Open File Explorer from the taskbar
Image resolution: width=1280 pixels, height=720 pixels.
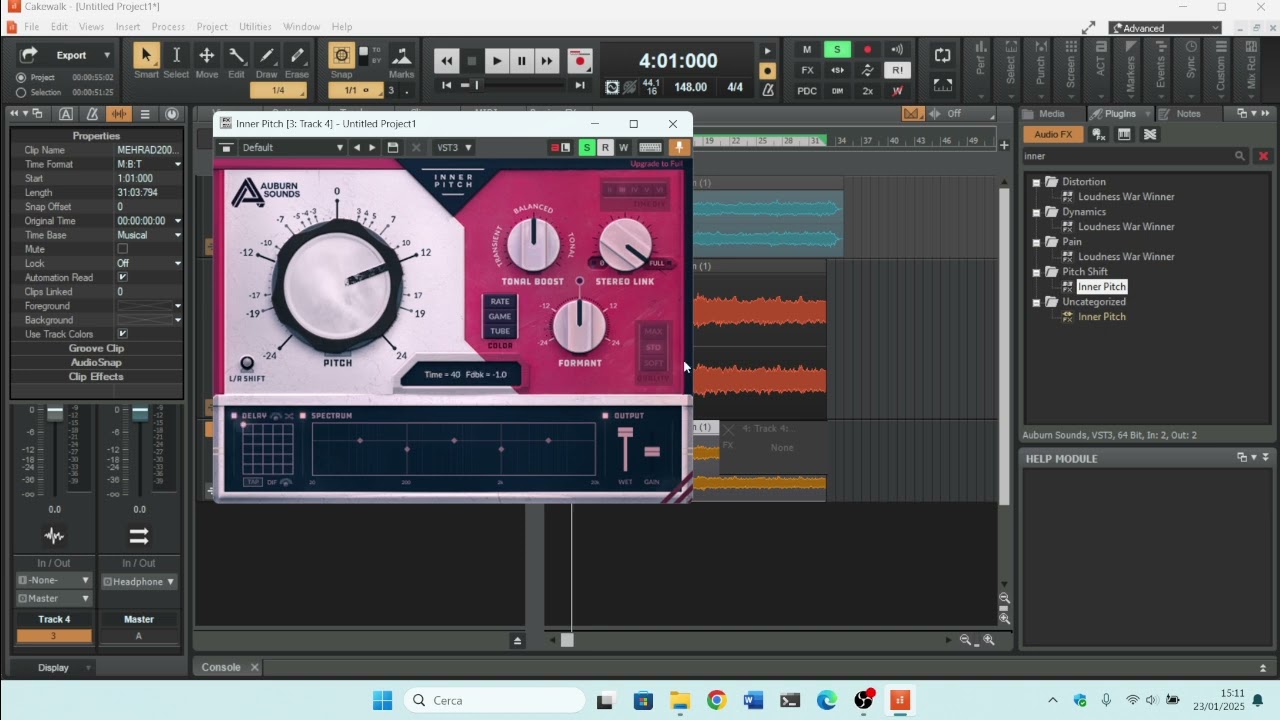click(680, 701)
